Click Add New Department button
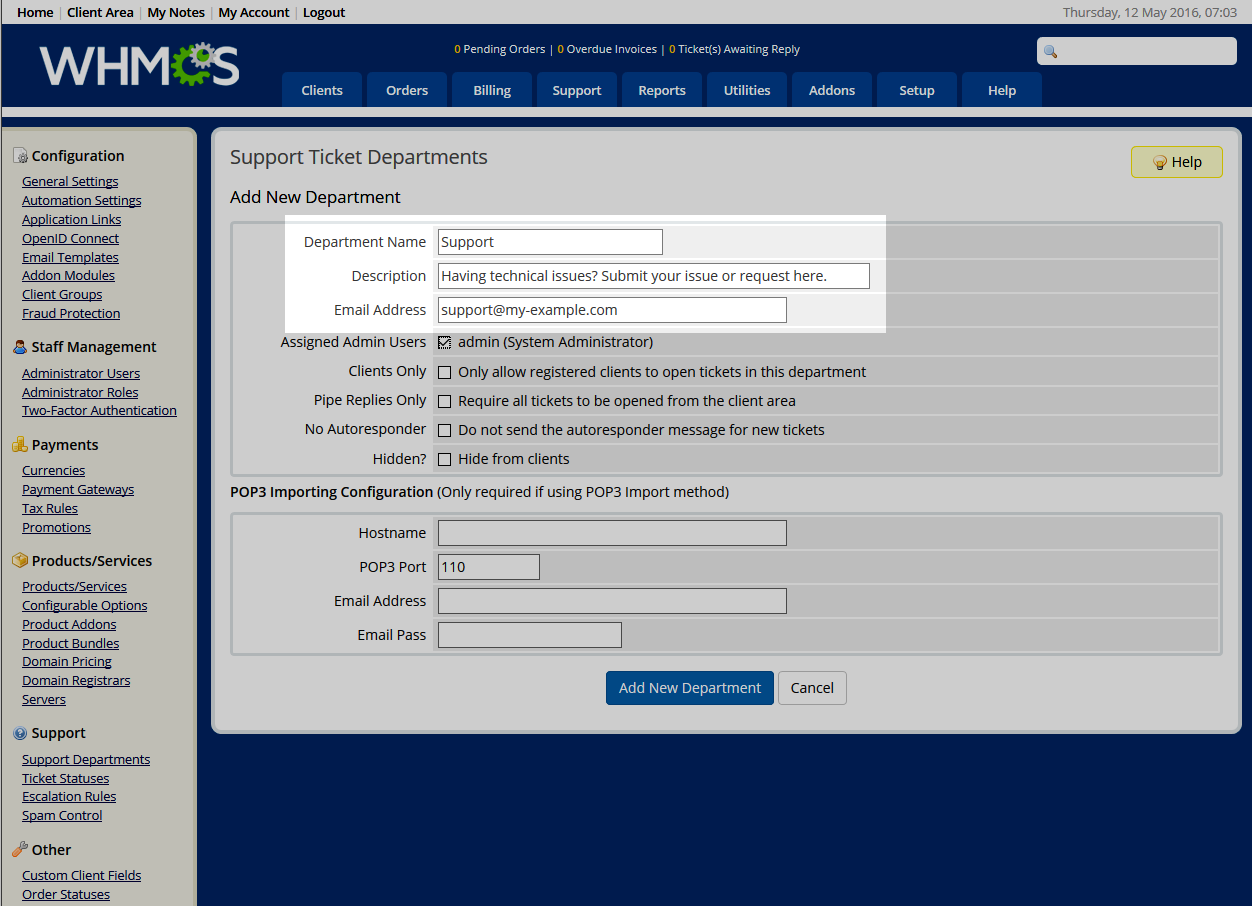The image size is (1252, 906). (x=690, y=688)
